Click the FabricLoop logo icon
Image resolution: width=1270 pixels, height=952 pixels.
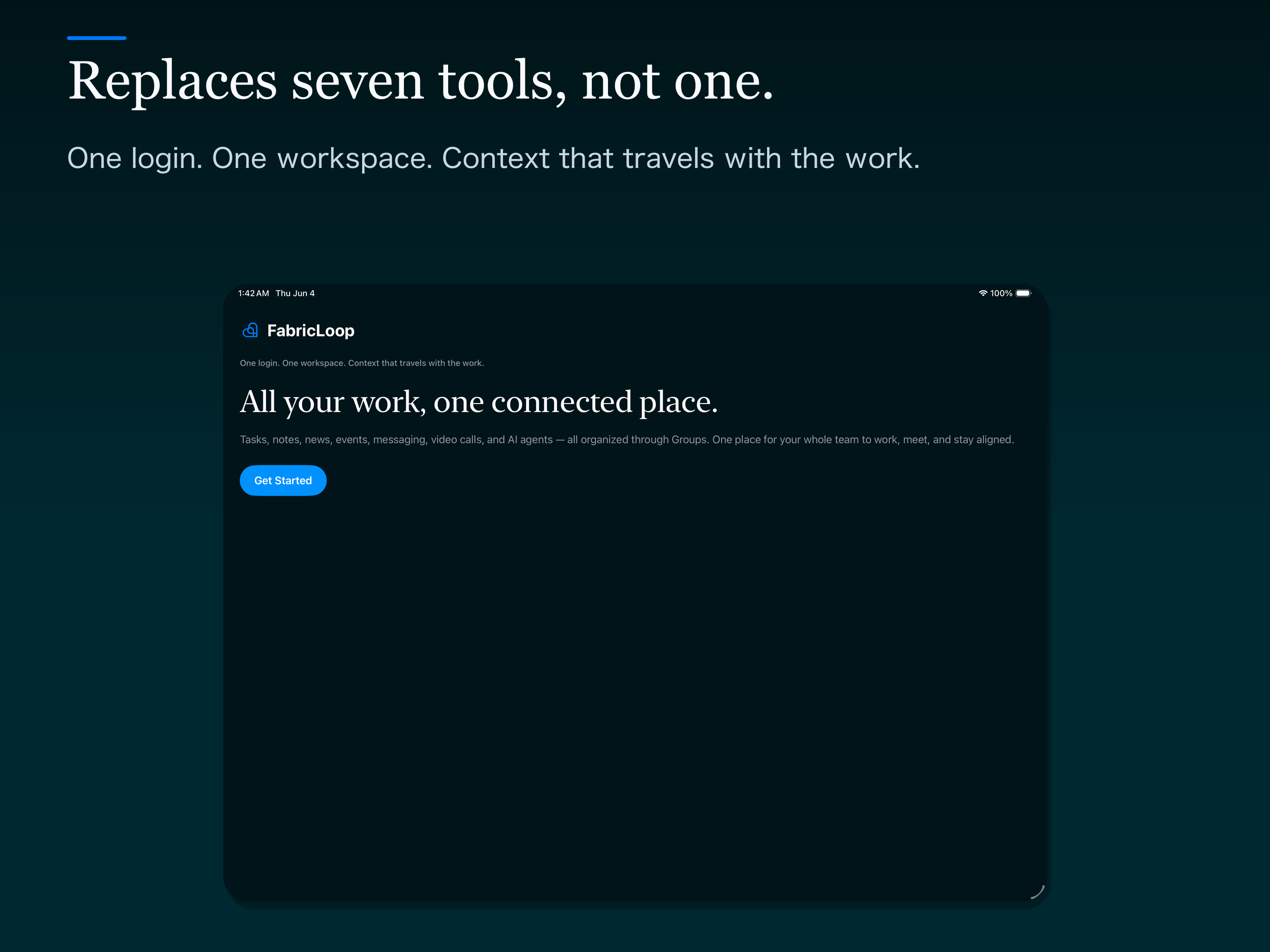(250, 330)
